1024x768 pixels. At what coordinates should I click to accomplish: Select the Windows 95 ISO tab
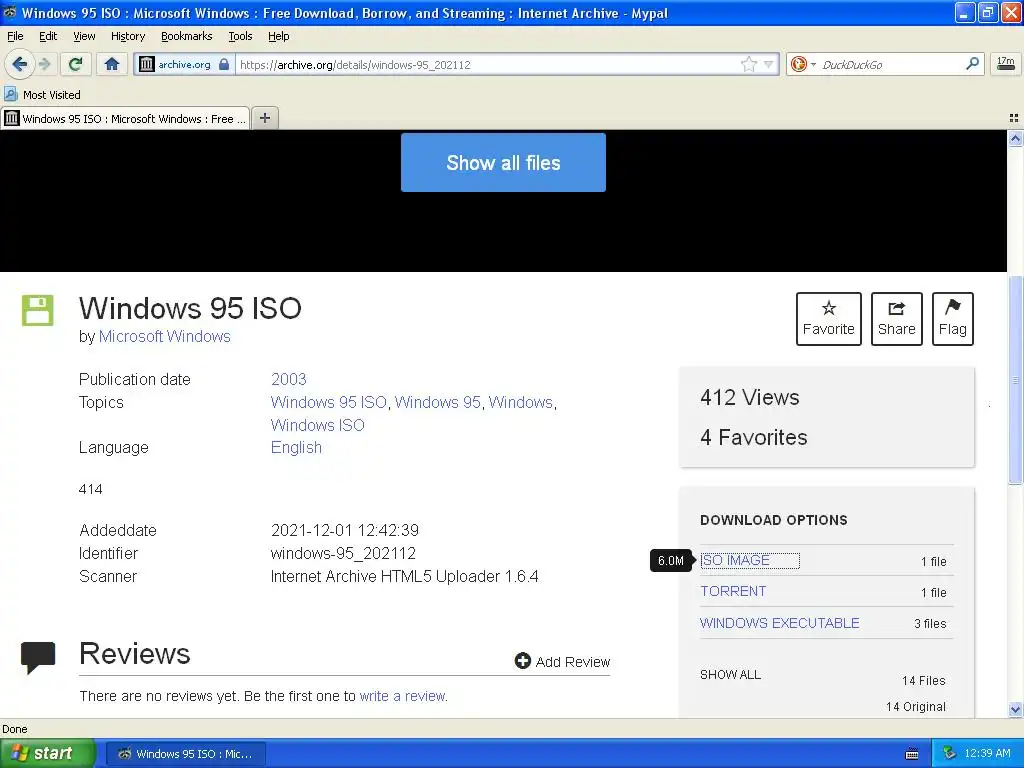tap(125, 118)
